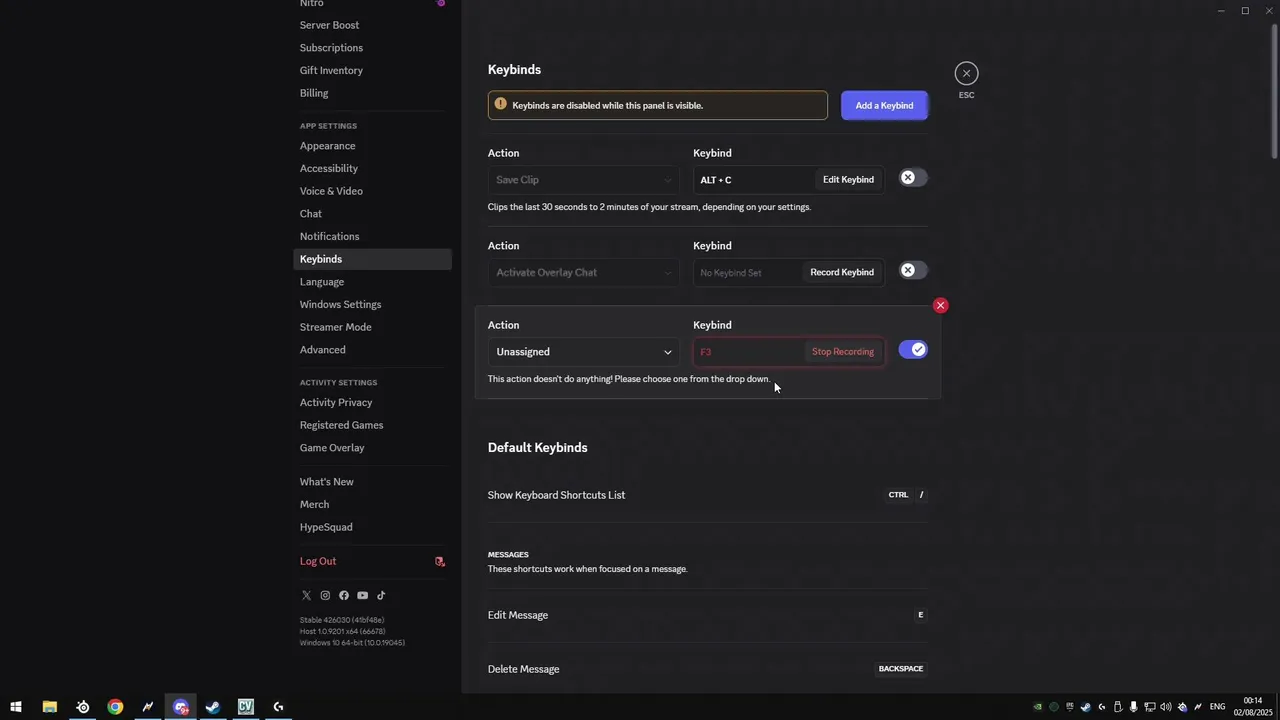Open the Unassigned action dropdown
The image size is (1280, 720).
click(x=583, y=352)
